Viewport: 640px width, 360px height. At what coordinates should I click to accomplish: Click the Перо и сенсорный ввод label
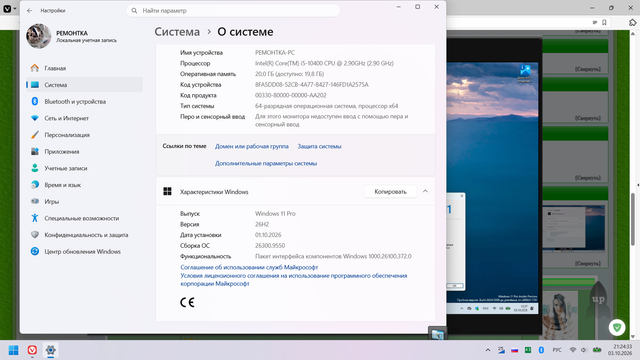click(213, 116)
